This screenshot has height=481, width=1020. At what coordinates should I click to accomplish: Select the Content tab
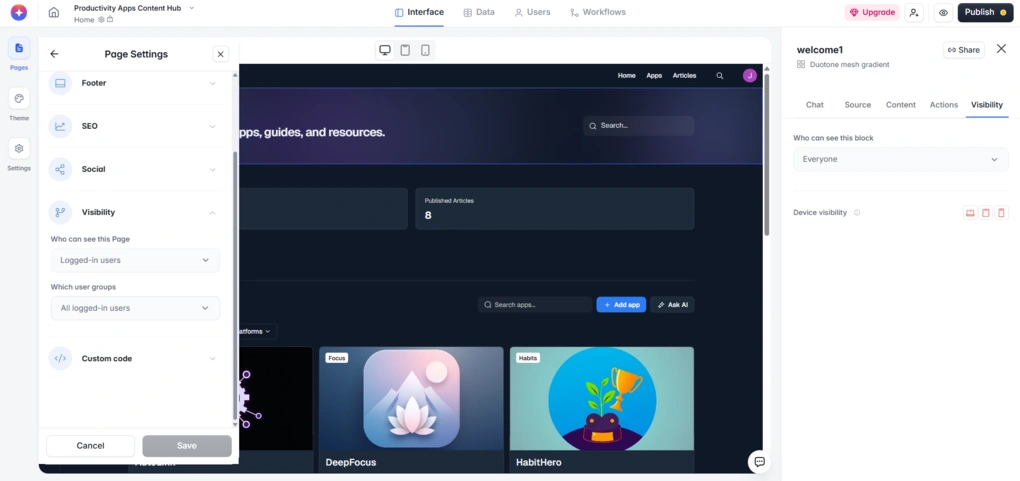(900, 105)
